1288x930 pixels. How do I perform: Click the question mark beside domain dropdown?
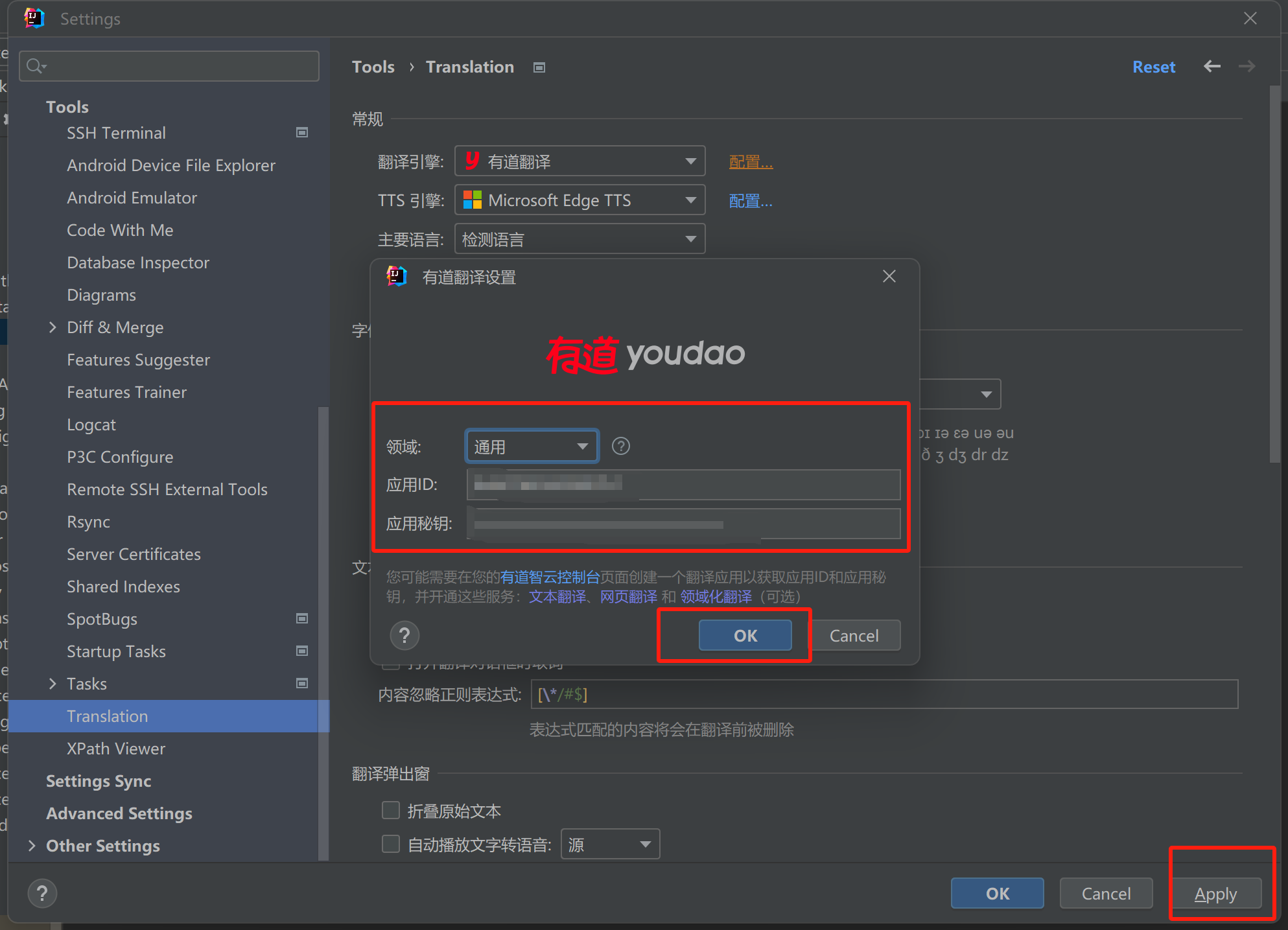tap(620, 446)
